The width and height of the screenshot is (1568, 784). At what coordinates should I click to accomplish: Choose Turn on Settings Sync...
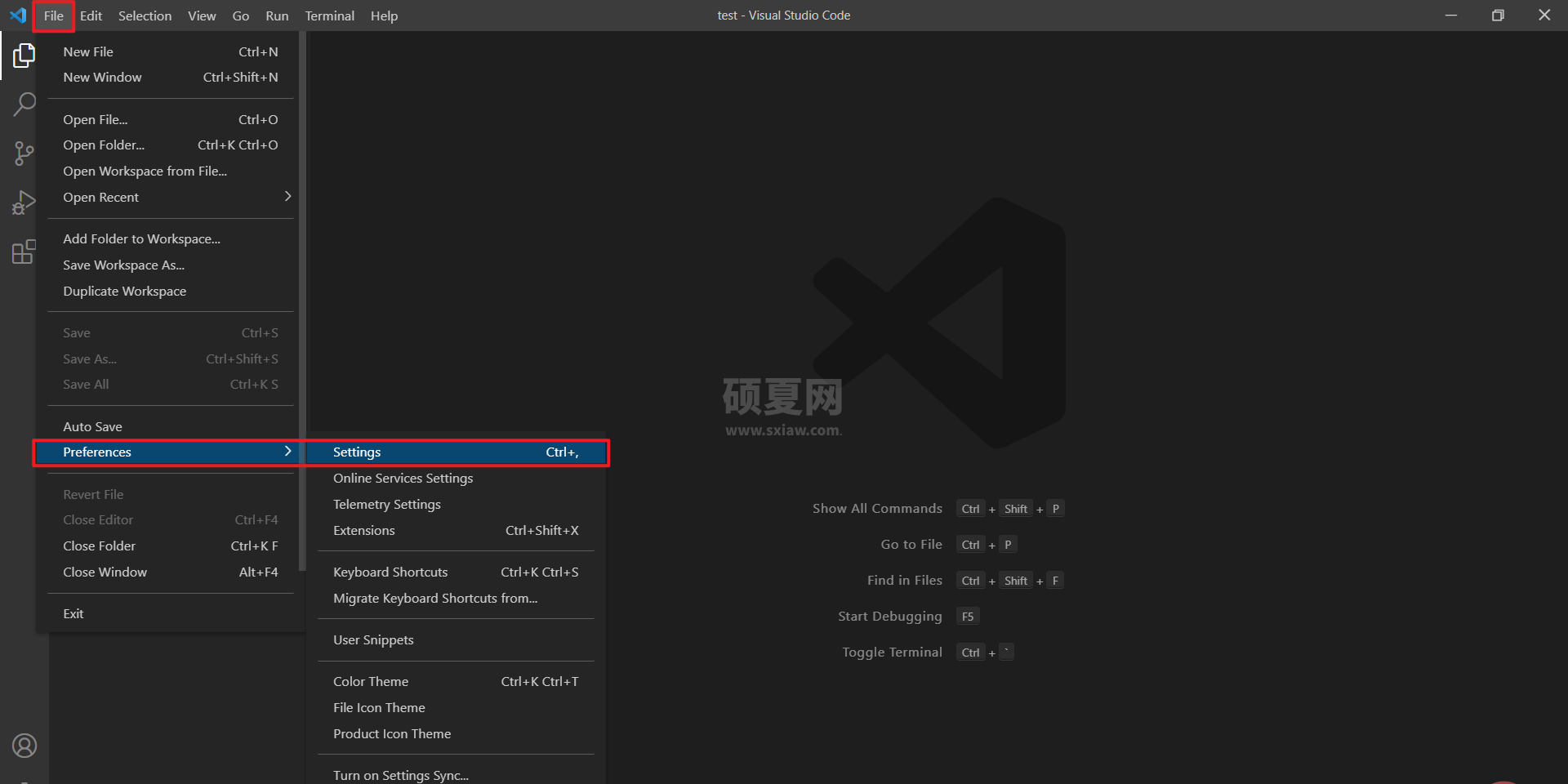[x=456, y=774]
